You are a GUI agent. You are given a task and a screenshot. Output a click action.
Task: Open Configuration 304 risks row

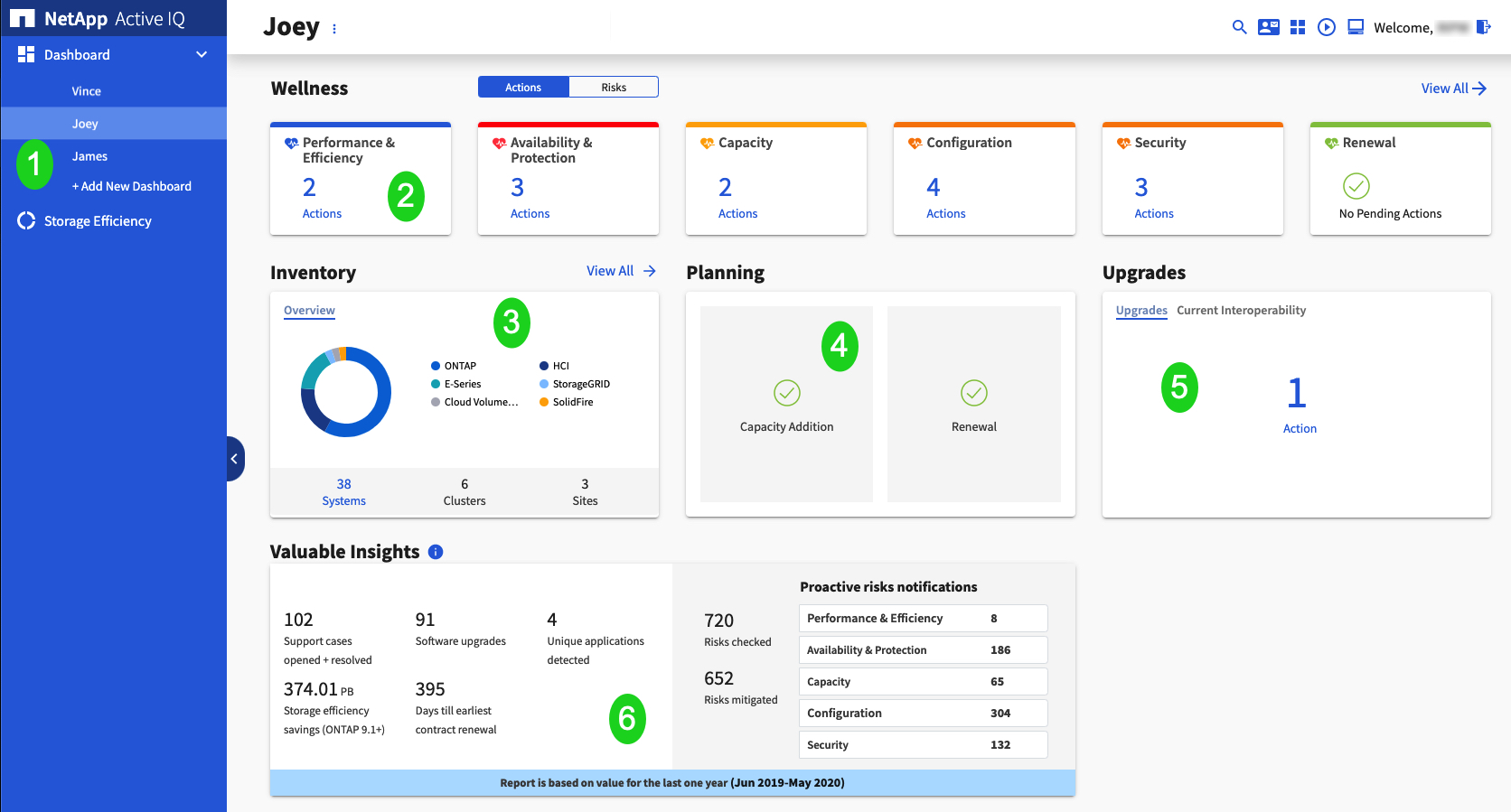(924, 713)
